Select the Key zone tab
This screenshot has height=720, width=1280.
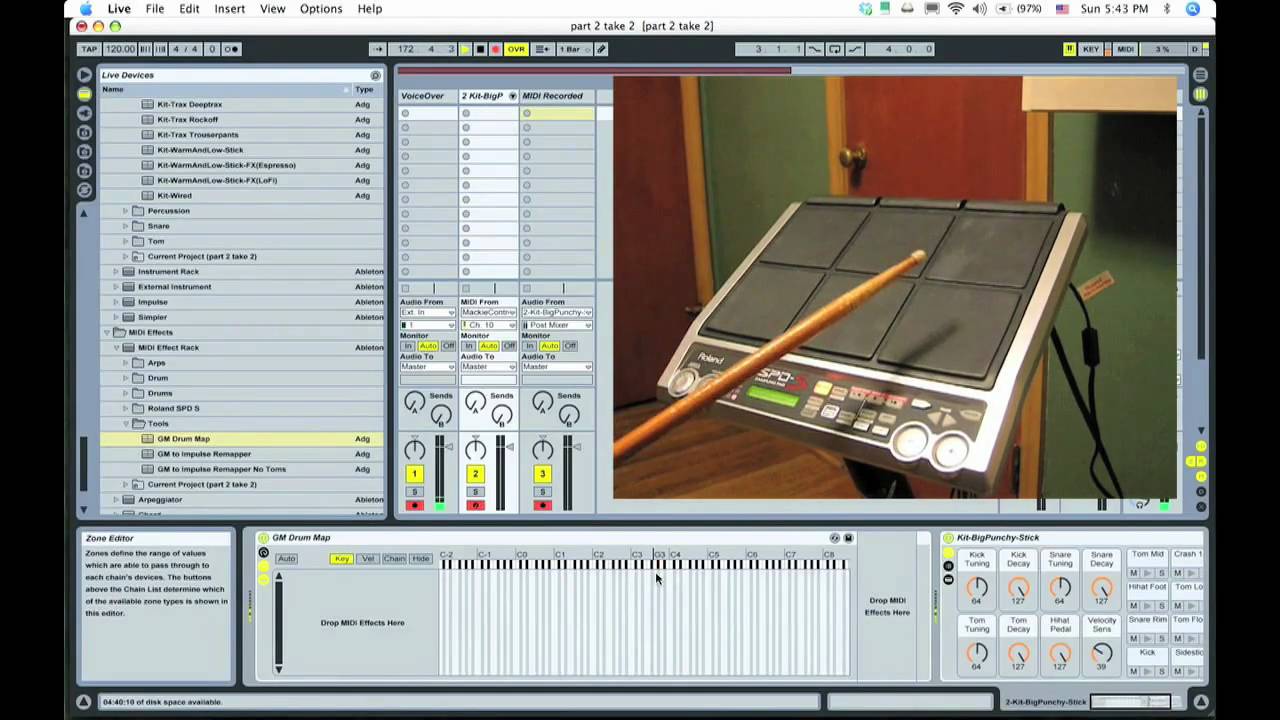(x=341, y=559)
